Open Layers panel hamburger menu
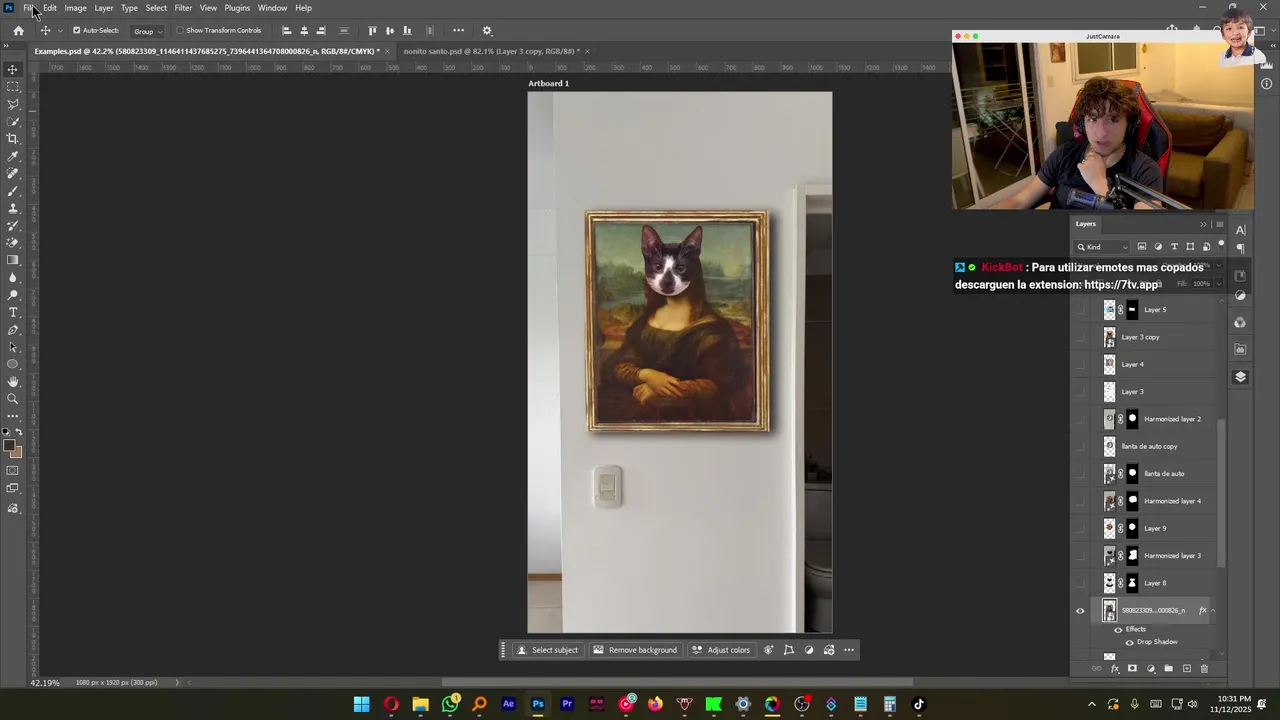Image resolution: width=1280 pixels, height=720 pixels. [x=1219, y=224]
